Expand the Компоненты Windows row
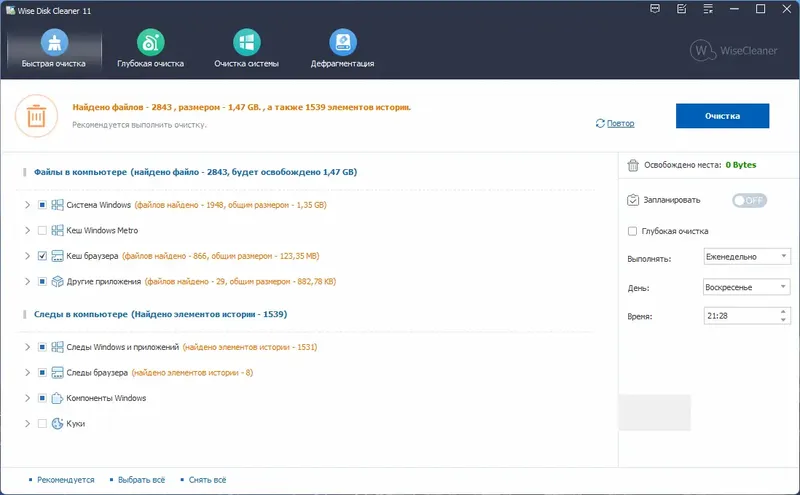The height and width of the screenshot is (495, 800). (x=28, y=398)
